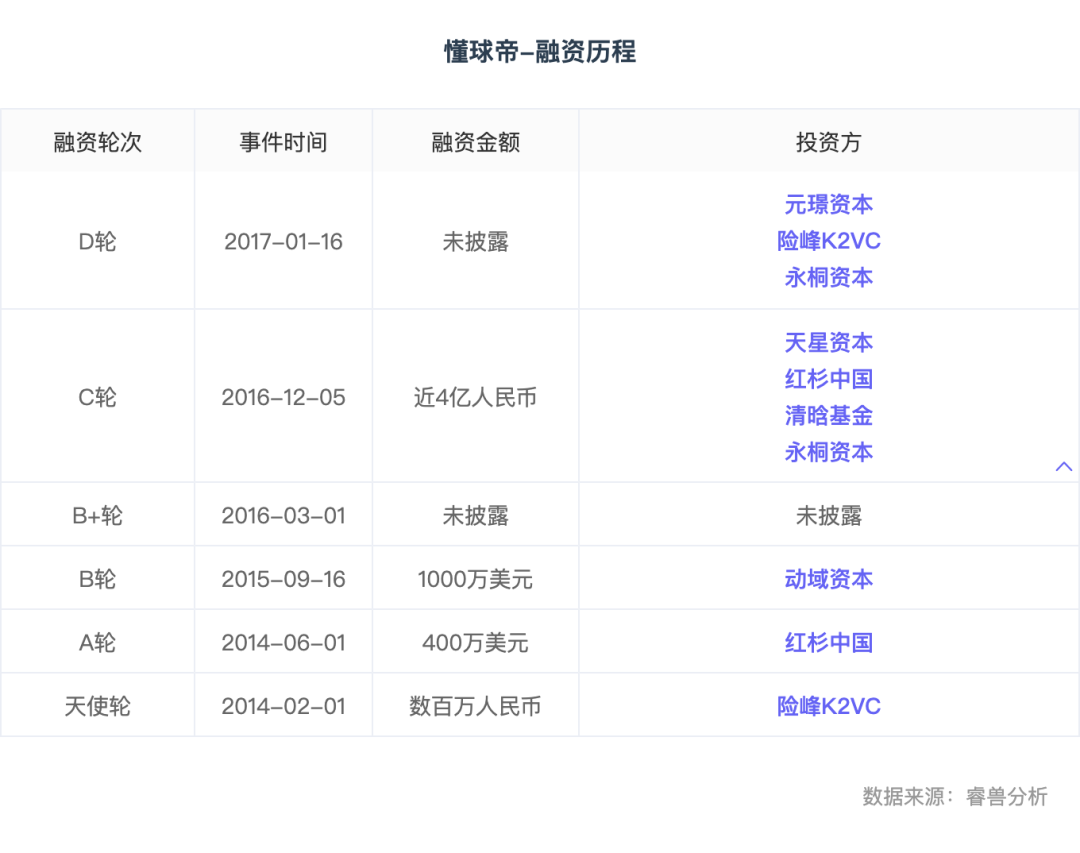This screenshot has height=853, width=1080.
Task: Click the D轮 round cell
Action: tap(97, 242)
